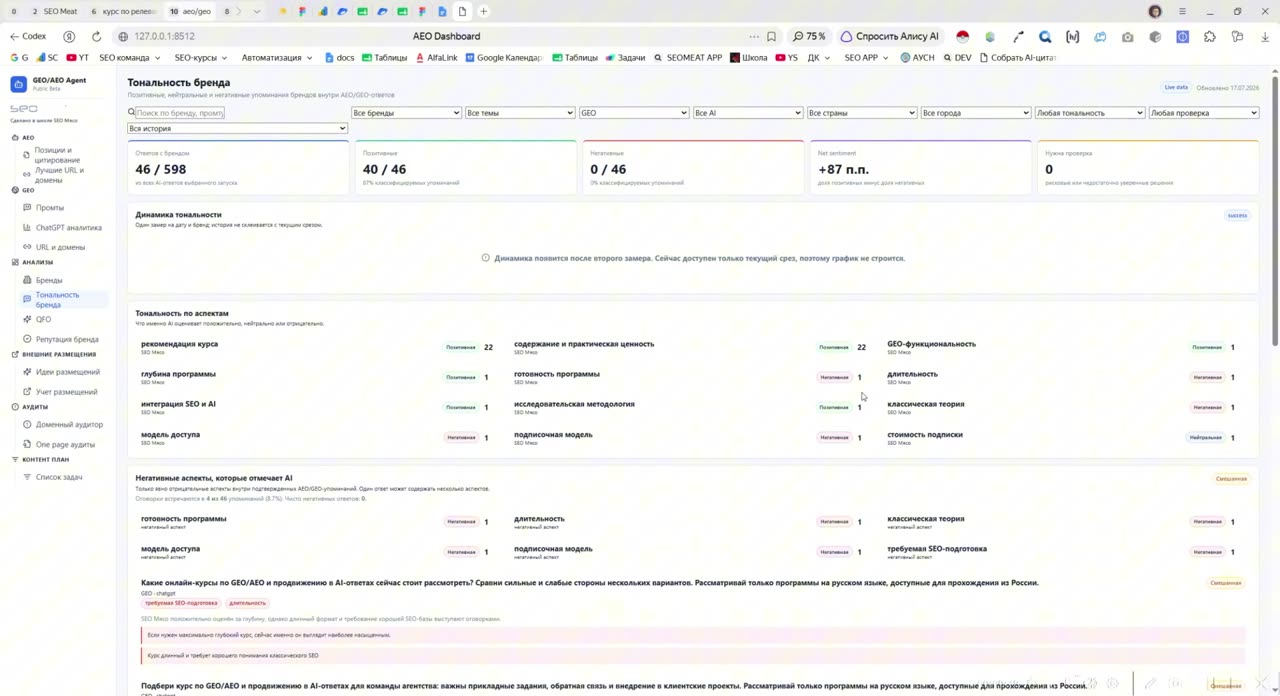Open the Вся история dropdown

pyautogui.click(x=237, y=128)
